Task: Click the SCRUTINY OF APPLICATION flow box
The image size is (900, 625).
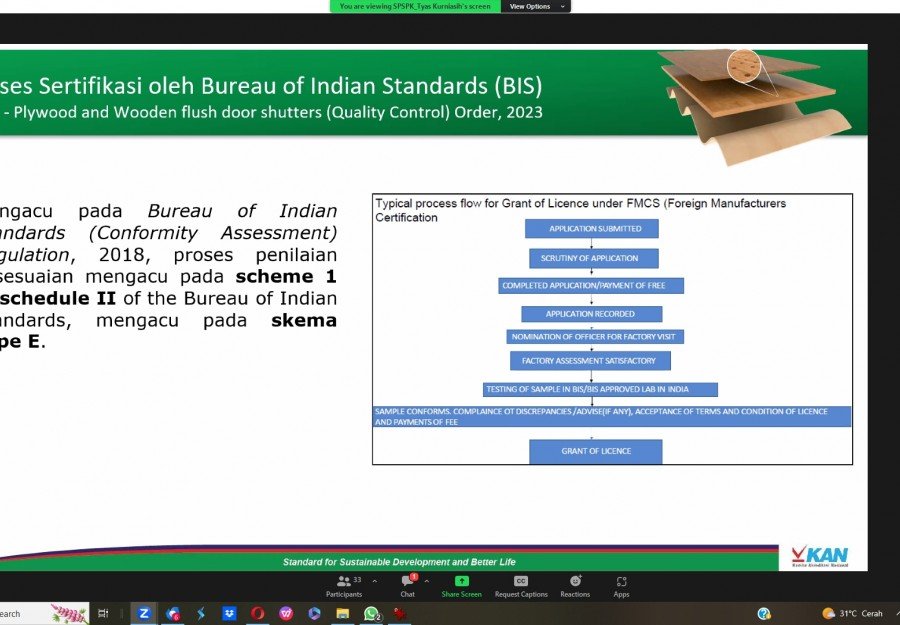Action: click(x=593, y=258)
